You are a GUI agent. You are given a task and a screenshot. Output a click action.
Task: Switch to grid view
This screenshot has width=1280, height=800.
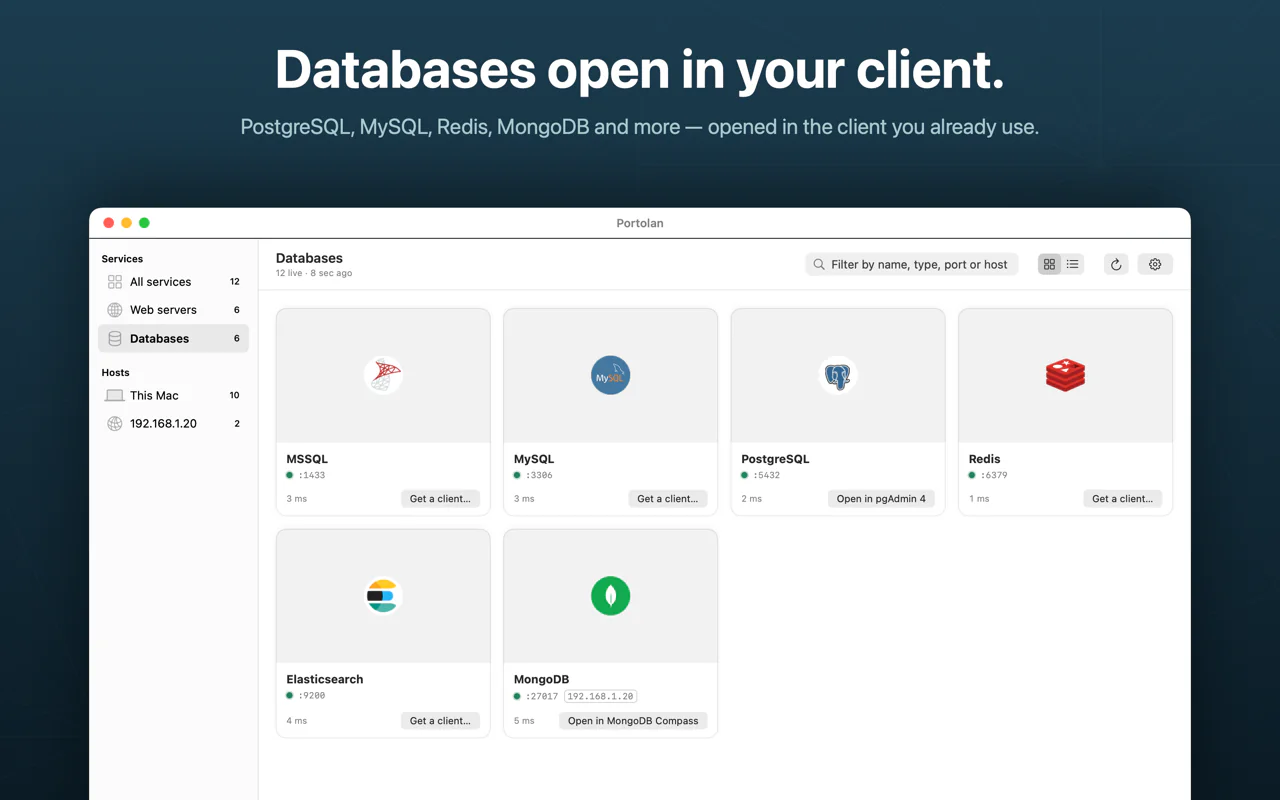point(1049,264)
